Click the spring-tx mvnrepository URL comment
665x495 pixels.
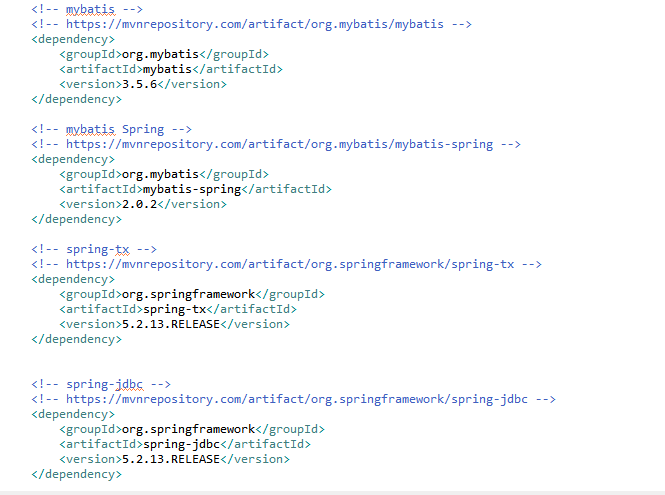[287, 264]
